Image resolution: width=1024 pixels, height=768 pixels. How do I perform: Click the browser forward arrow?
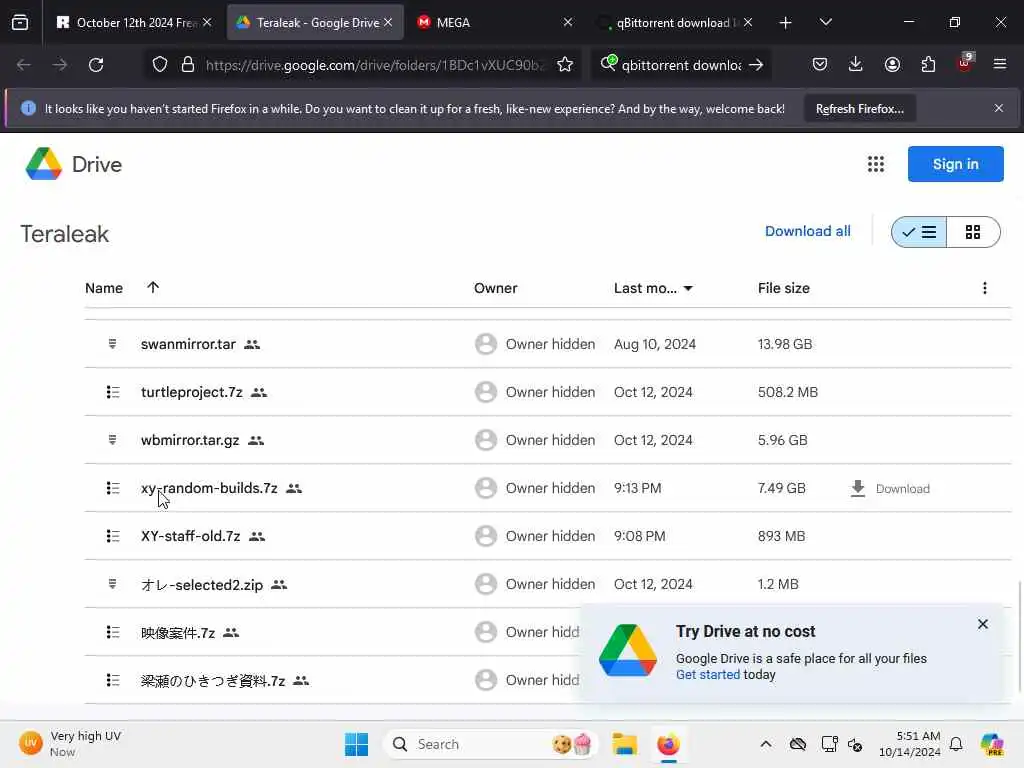click(59, 65)
